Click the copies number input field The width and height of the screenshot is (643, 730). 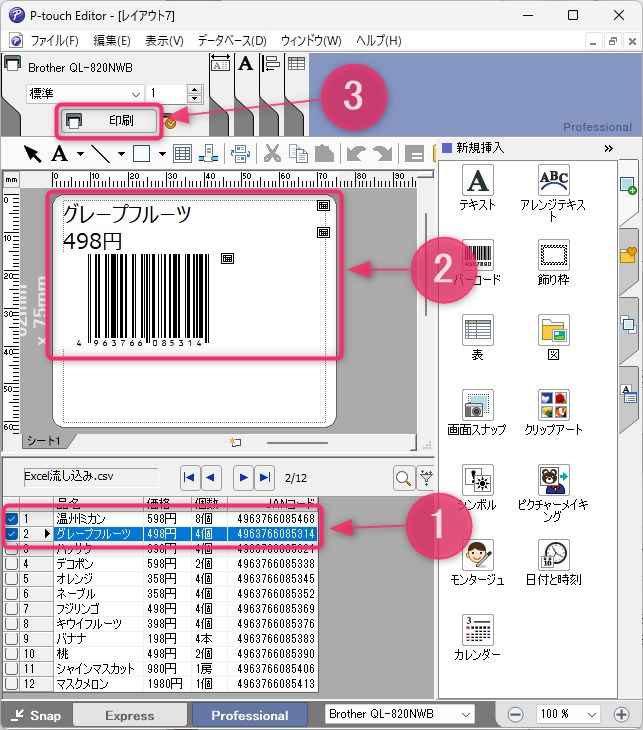pos(168,94)
